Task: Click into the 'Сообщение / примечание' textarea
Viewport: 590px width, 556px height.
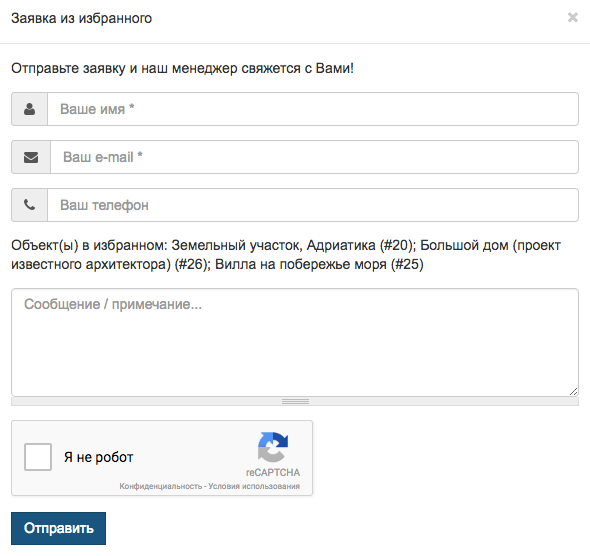Action: pyautogui.click(x=295, y=342)
